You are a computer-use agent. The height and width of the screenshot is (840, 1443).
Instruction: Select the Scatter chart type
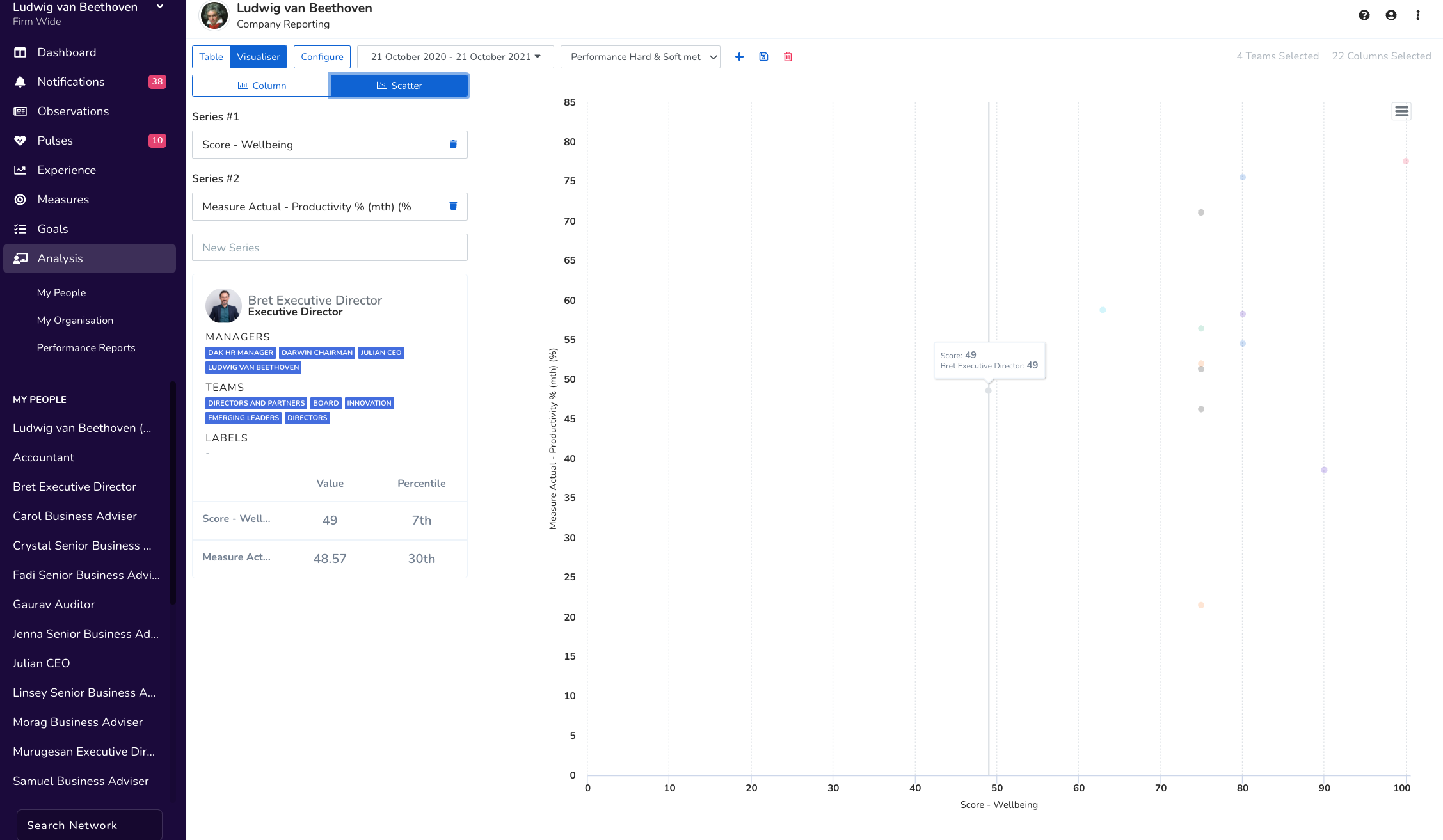click(x=399, y=86)
